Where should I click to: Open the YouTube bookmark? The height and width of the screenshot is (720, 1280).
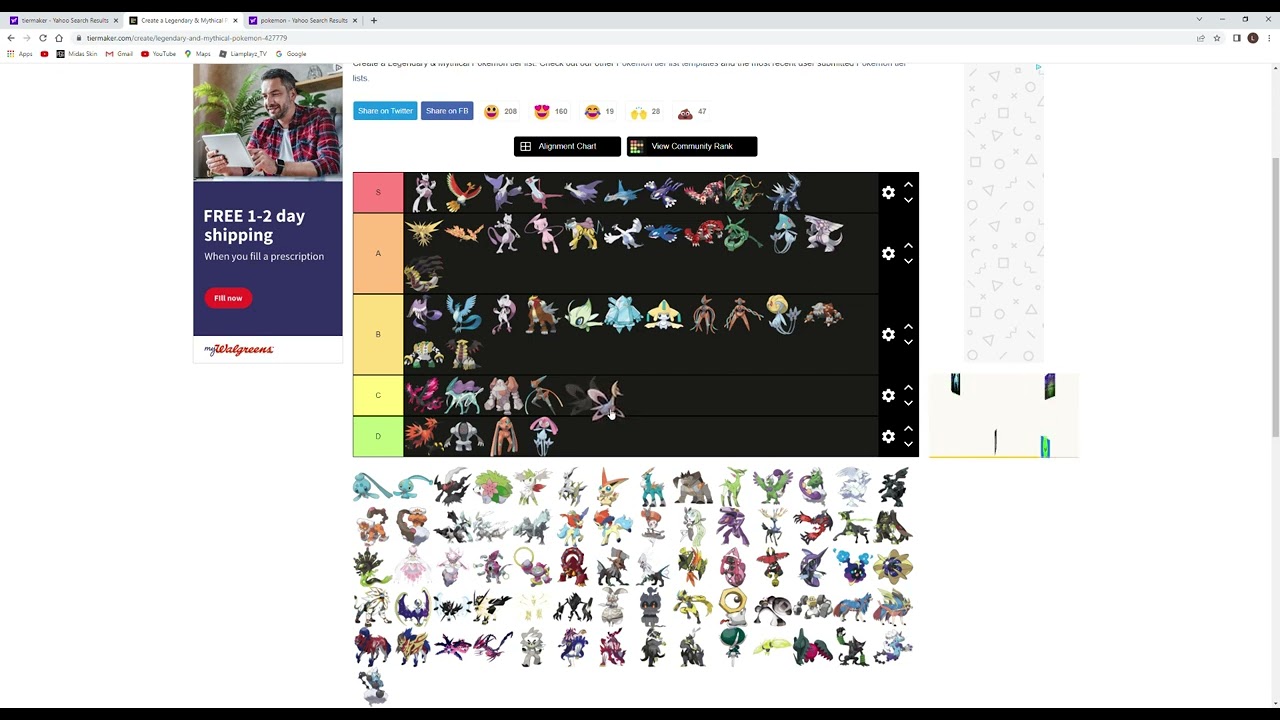point(159,54)
